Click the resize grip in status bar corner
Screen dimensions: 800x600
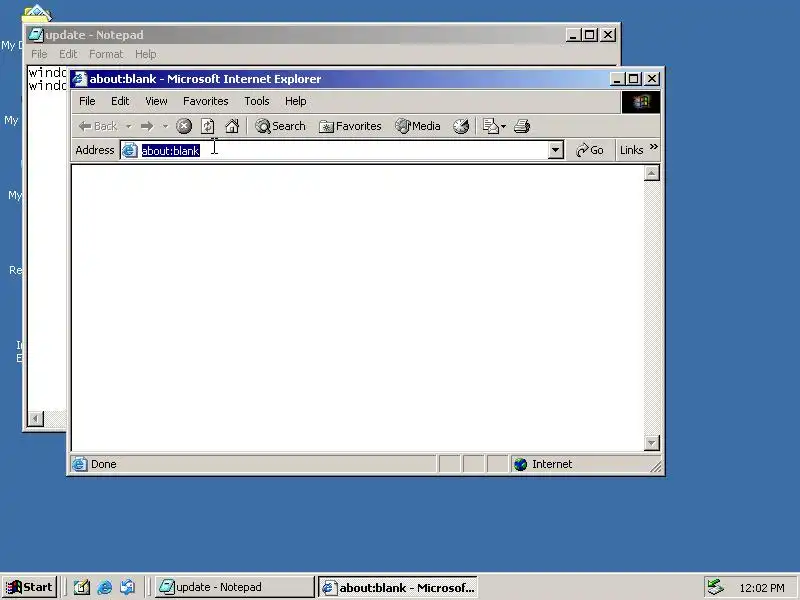pos(656,466)
